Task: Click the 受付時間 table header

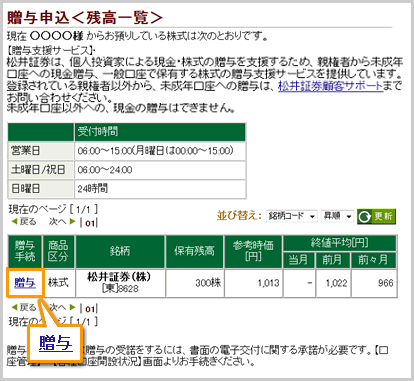Action: [x=160, y=132]
